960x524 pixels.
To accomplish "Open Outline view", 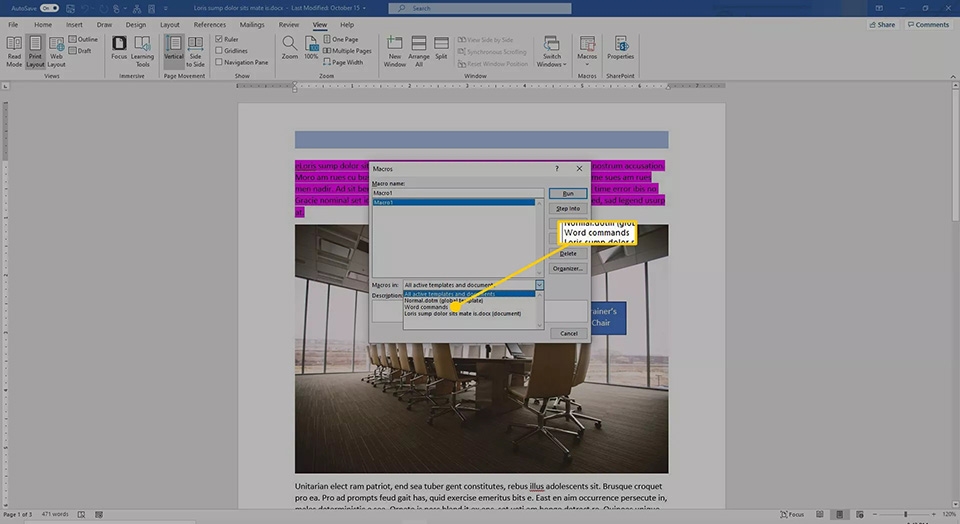I will (x=83, y=39).
